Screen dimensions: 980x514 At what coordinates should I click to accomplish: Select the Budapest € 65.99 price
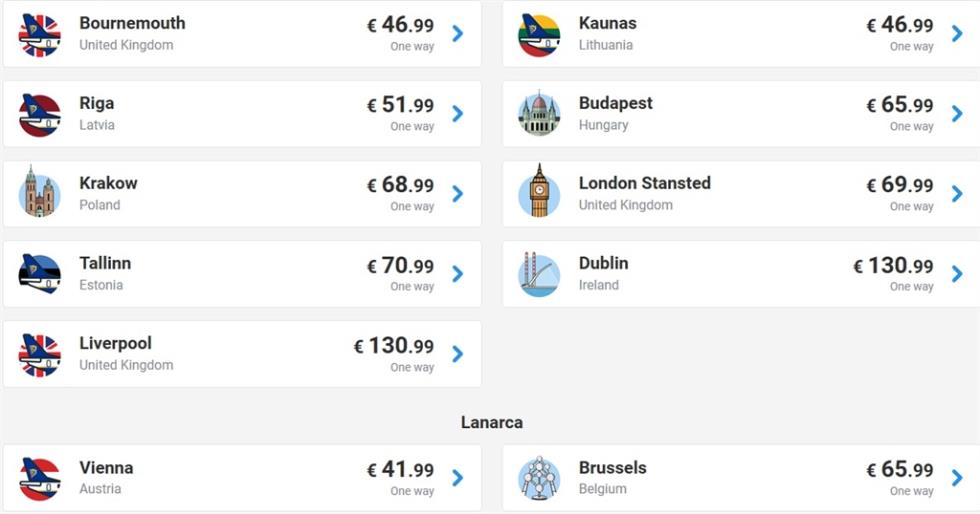[899, 104]
